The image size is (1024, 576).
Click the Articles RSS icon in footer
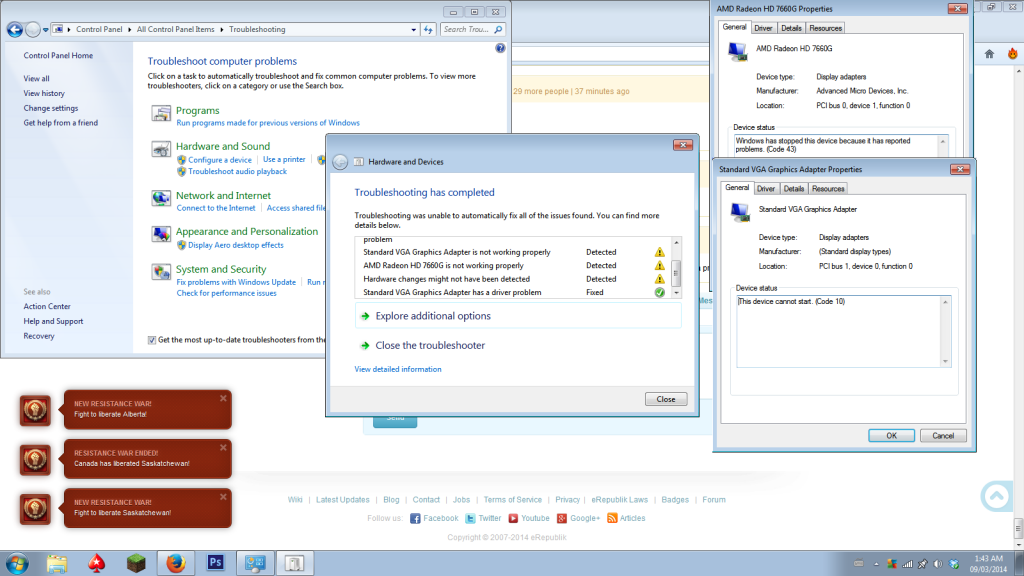(612, 519)
